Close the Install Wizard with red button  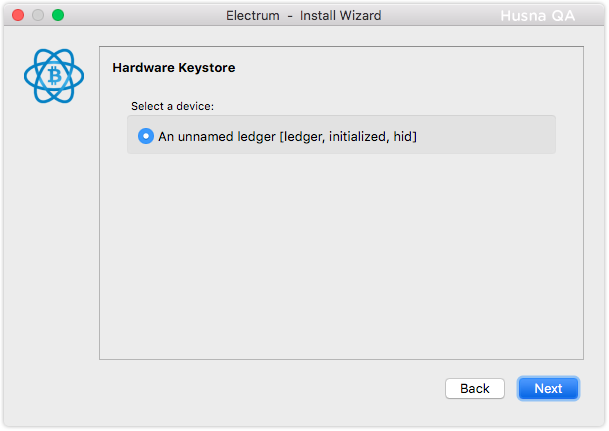pos(18,15)
